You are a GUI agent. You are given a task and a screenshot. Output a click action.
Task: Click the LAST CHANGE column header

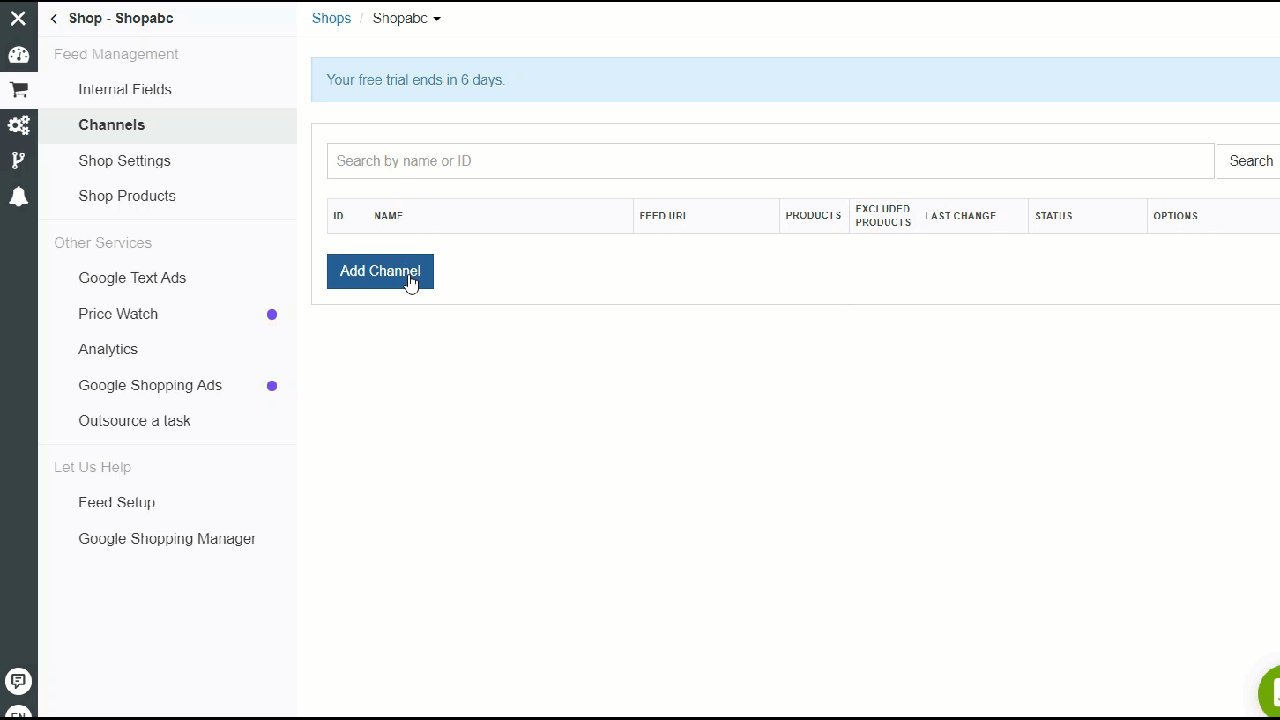[961, 216]
